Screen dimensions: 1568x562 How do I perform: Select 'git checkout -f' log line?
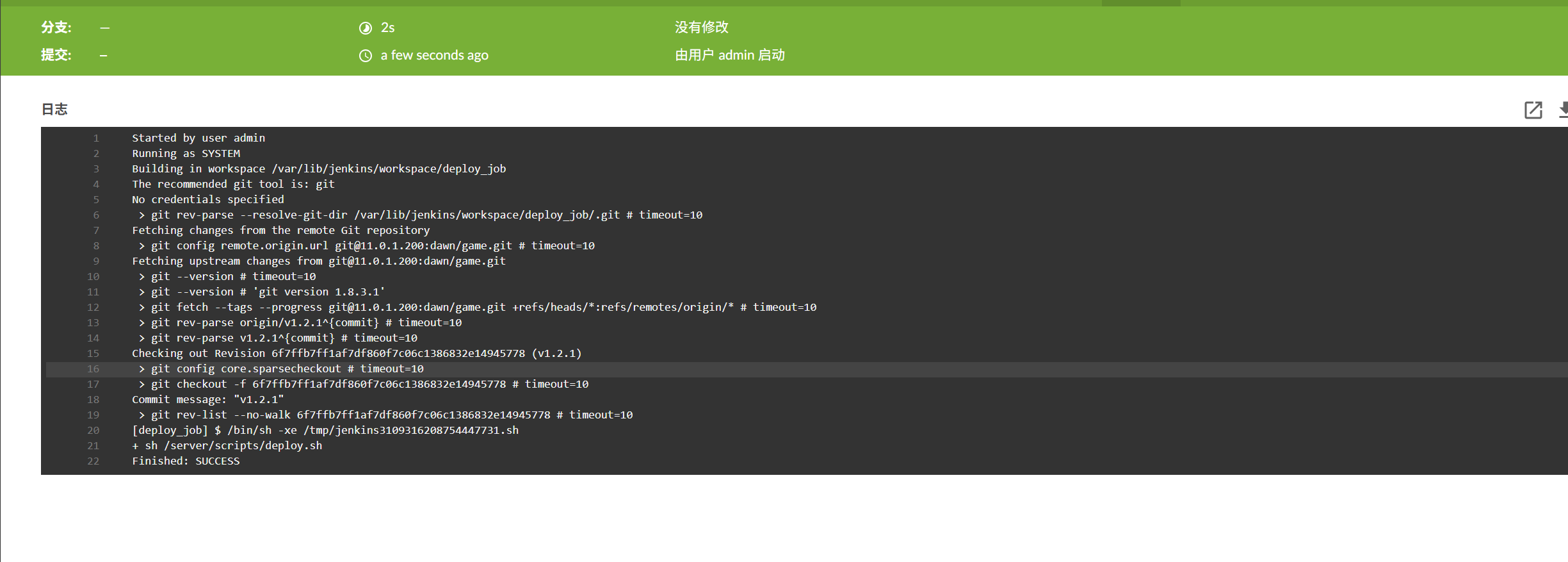pyautogui.click(x=364, y=384)
